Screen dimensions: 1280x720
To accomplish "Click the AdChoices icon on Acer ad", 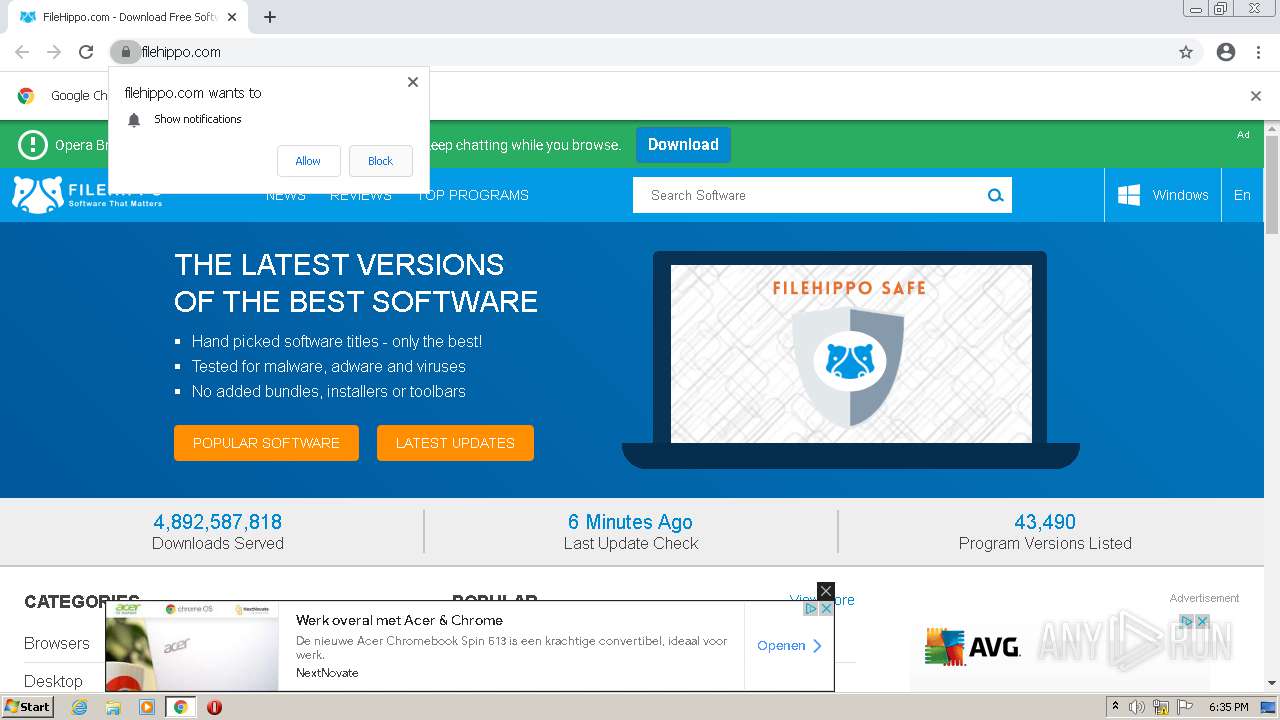I will click(x=812, y=608).
